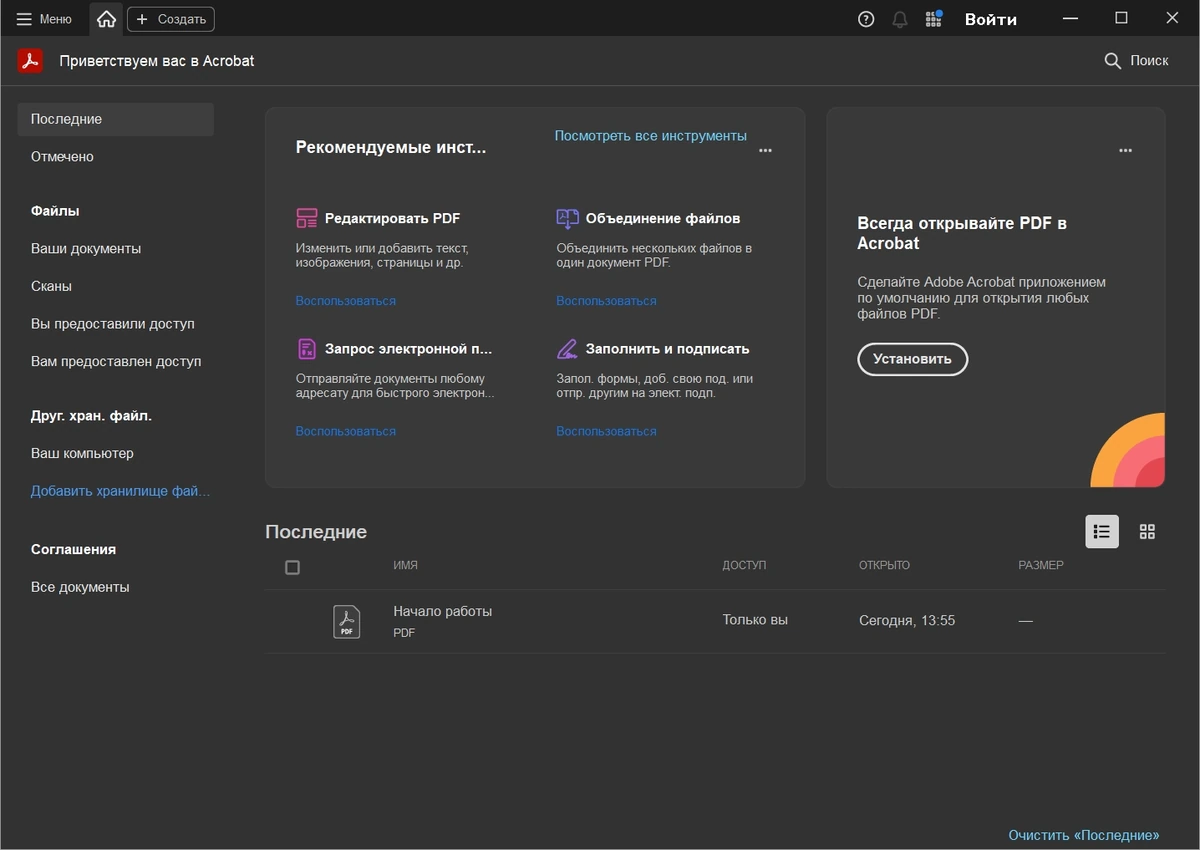Open the help question mark icon
Image resolution: width=1200 pixels, height=850 pixels.
[x=866, y=19]
